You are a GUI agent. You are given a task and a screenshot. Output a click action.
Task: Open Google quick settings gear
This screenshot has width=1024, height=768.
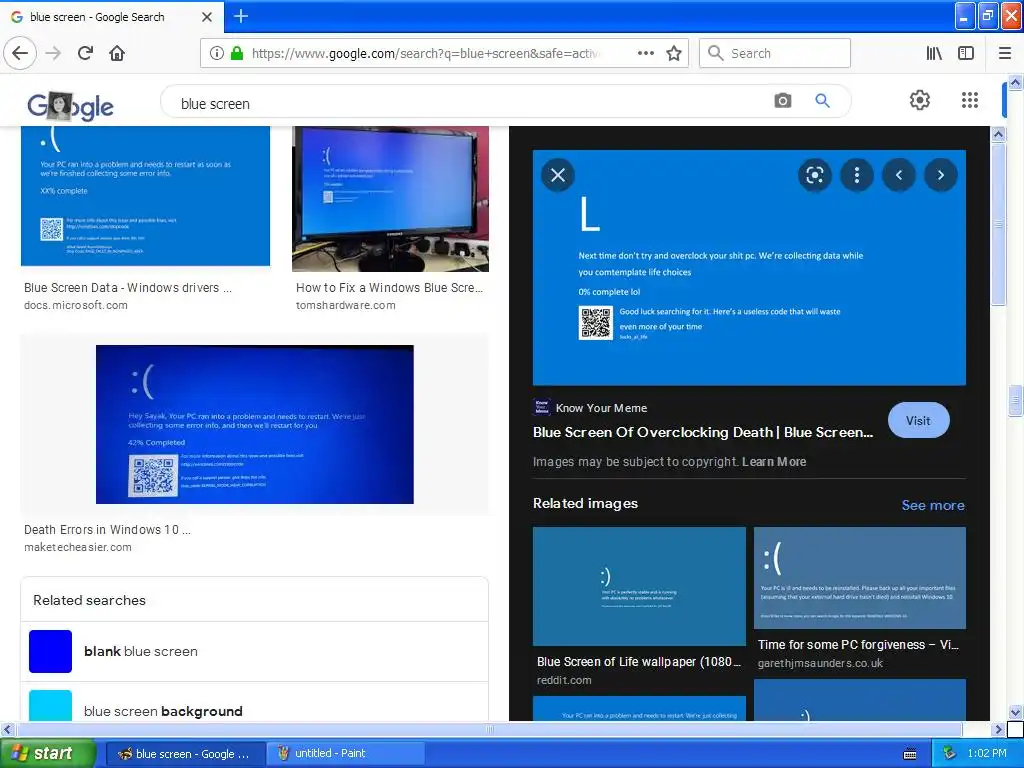click(x=920, y=100)
